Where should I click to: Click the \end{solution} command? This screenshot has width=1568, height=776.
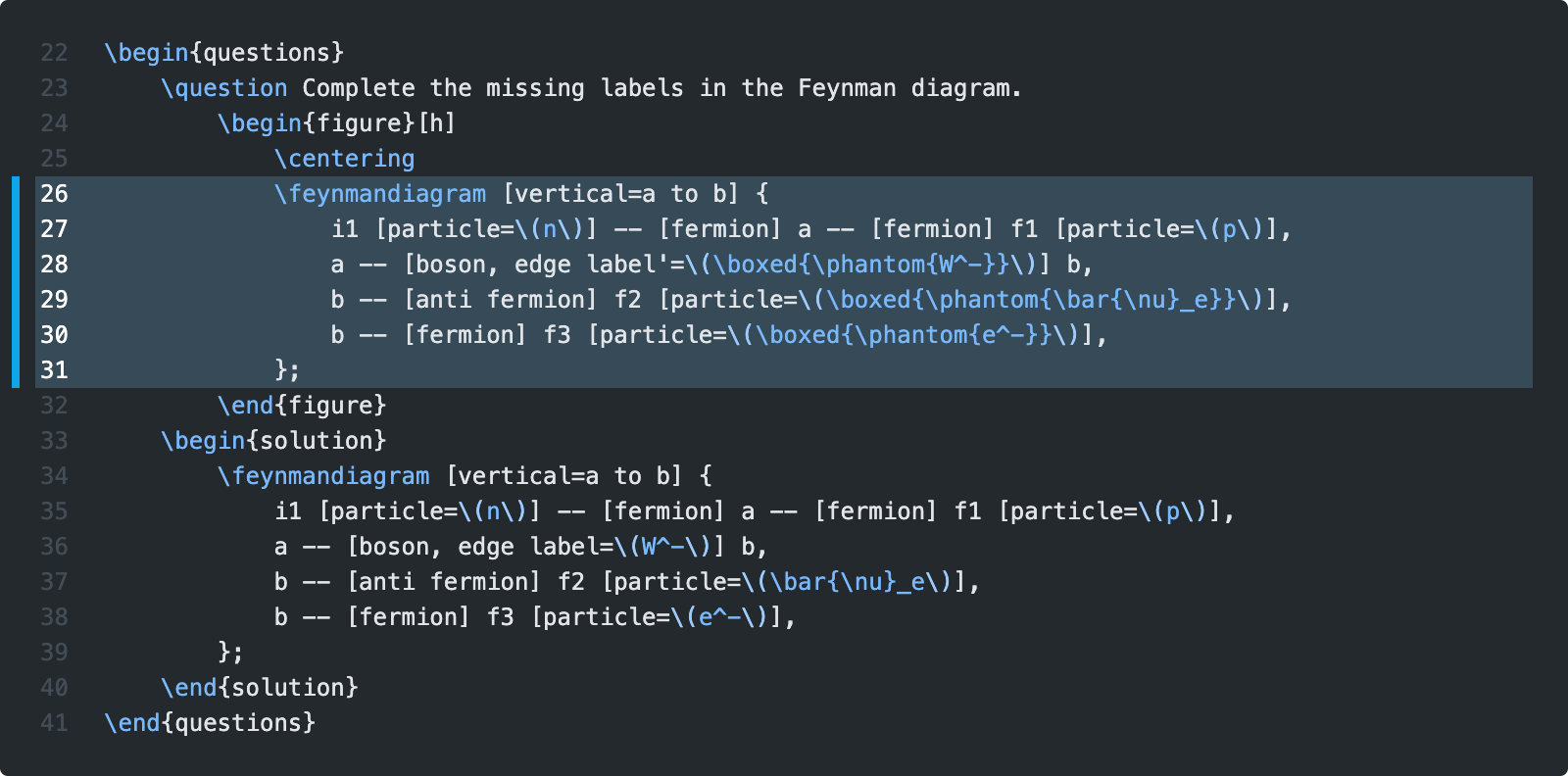point(260,688)
